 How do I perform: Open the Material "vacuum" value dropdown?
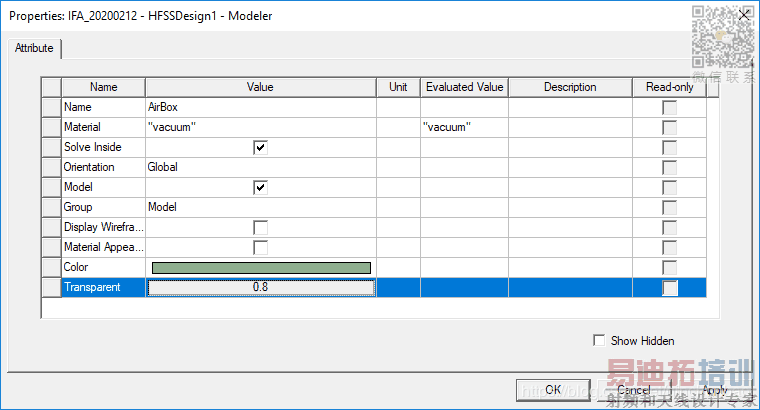point(260,127)
